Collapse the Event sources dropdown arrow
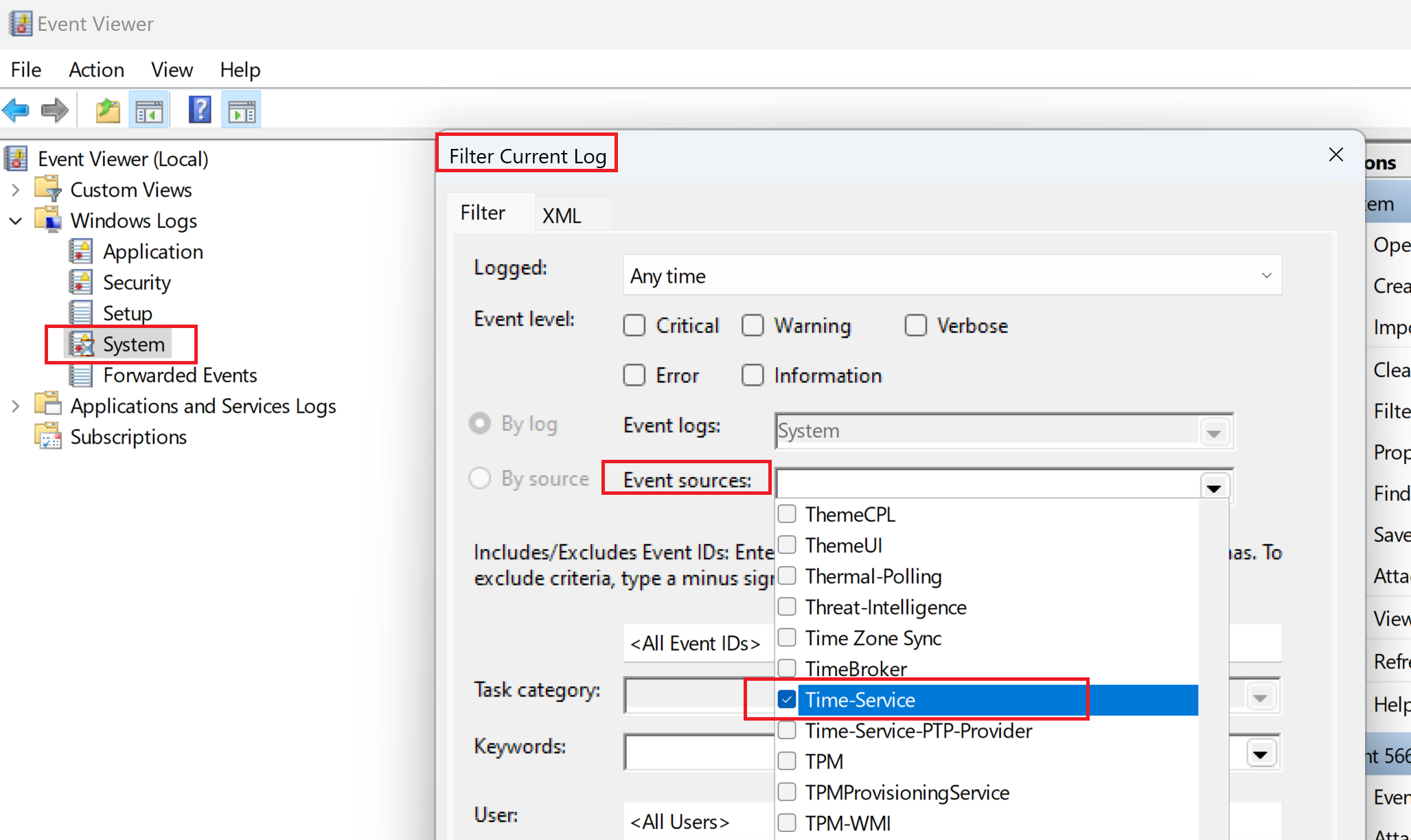Image resolution: width=1411 pixels, height=840 pixels. tap(1214, 487)
